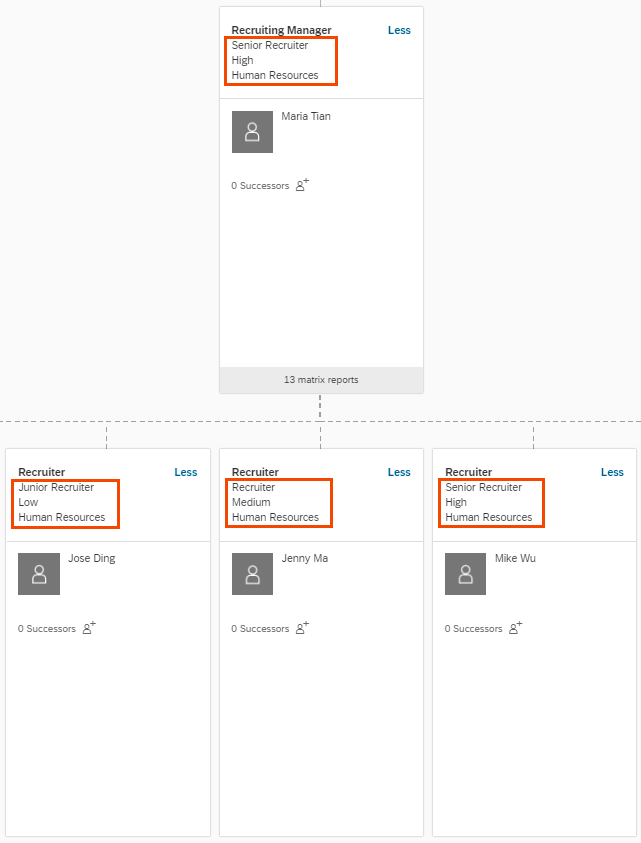Hide details on Mike Wu's card via Less
The height and width of the screenshot is (843, 641).
tap(612, 472)
